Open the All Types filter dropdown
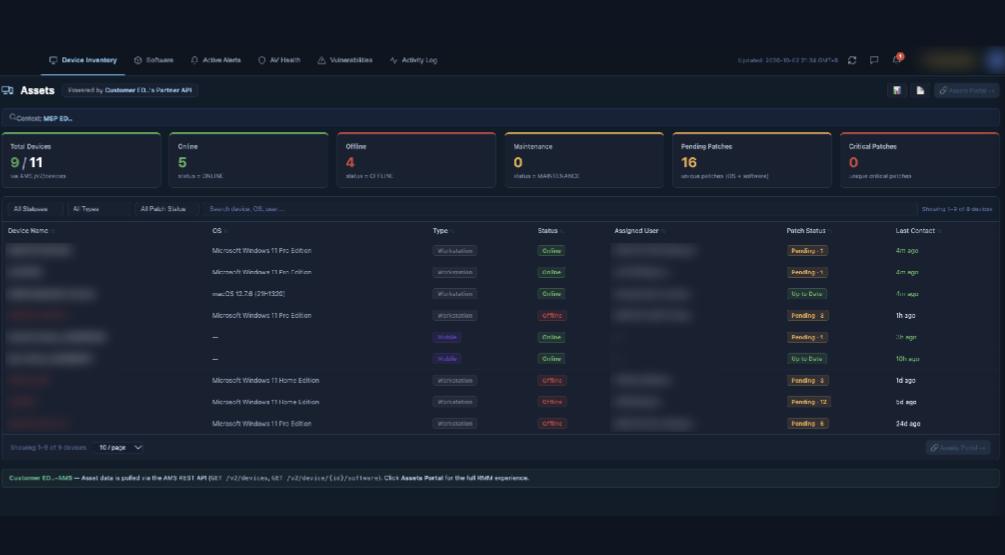The image size is (1005, 555). click(99, 209)
